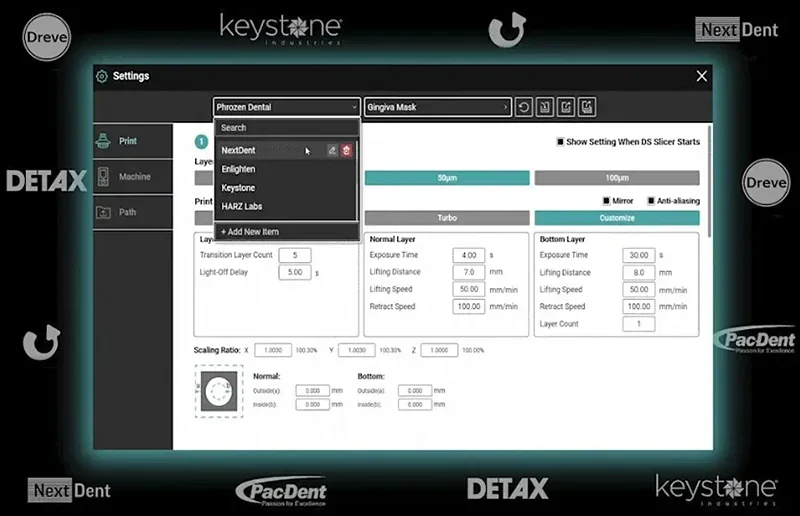Click Bottom Layer Count field
The height and width of the screenshot is (516, 800).
click(x=639, y=324)
